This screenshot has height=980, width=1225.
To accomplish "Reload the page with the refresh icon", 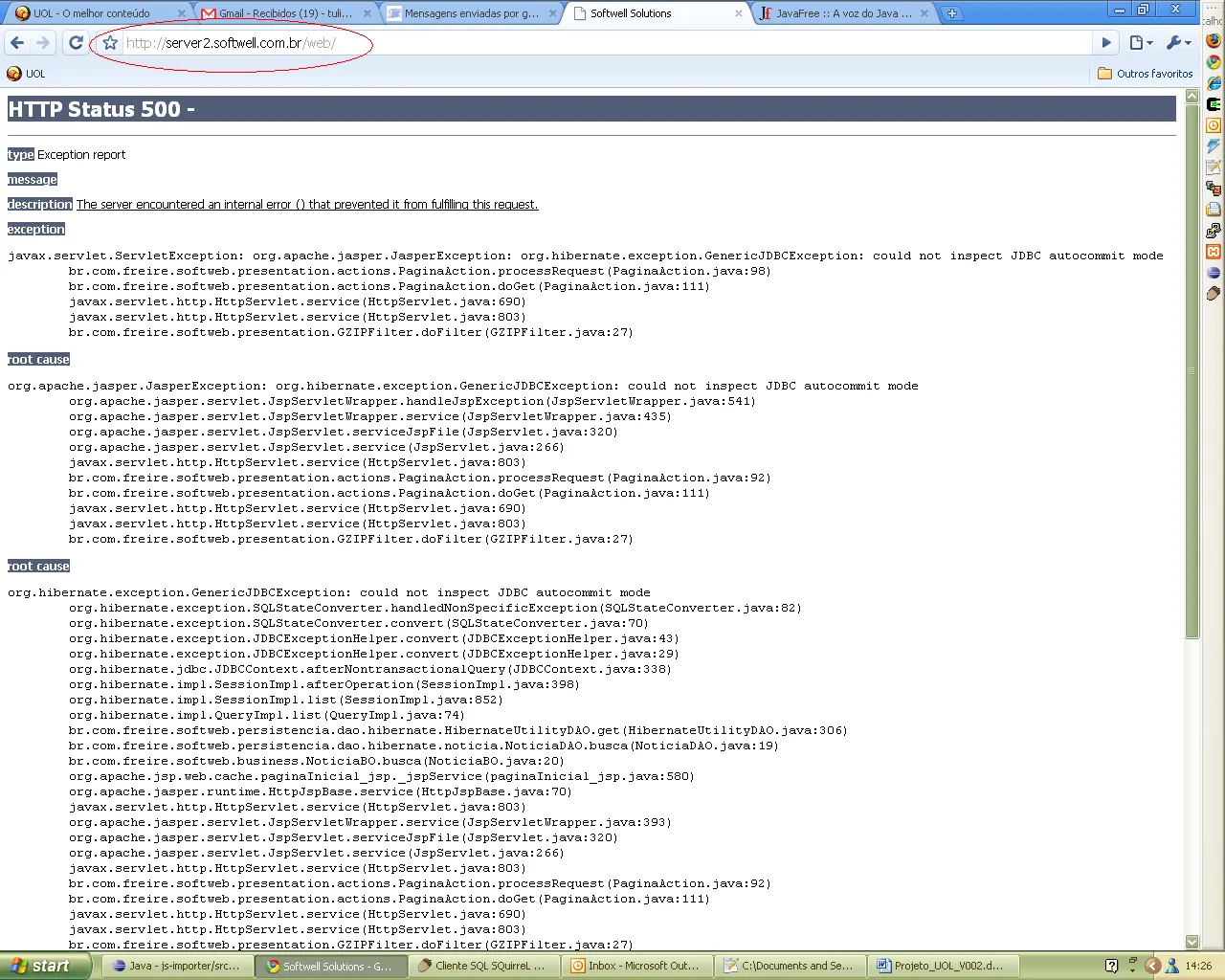I will pyautogui.click(x=77, y=43).
